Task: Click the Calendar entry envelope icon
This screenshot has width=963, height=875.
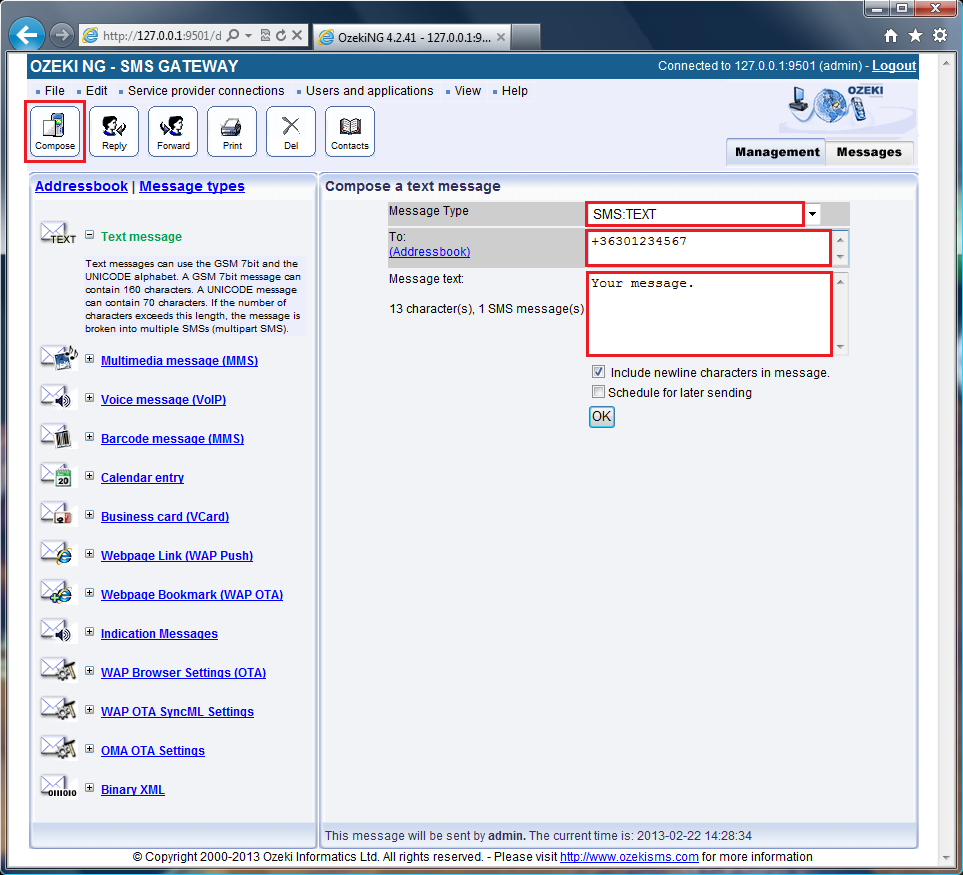Action: pyautogui.click(x=57, y=475)
